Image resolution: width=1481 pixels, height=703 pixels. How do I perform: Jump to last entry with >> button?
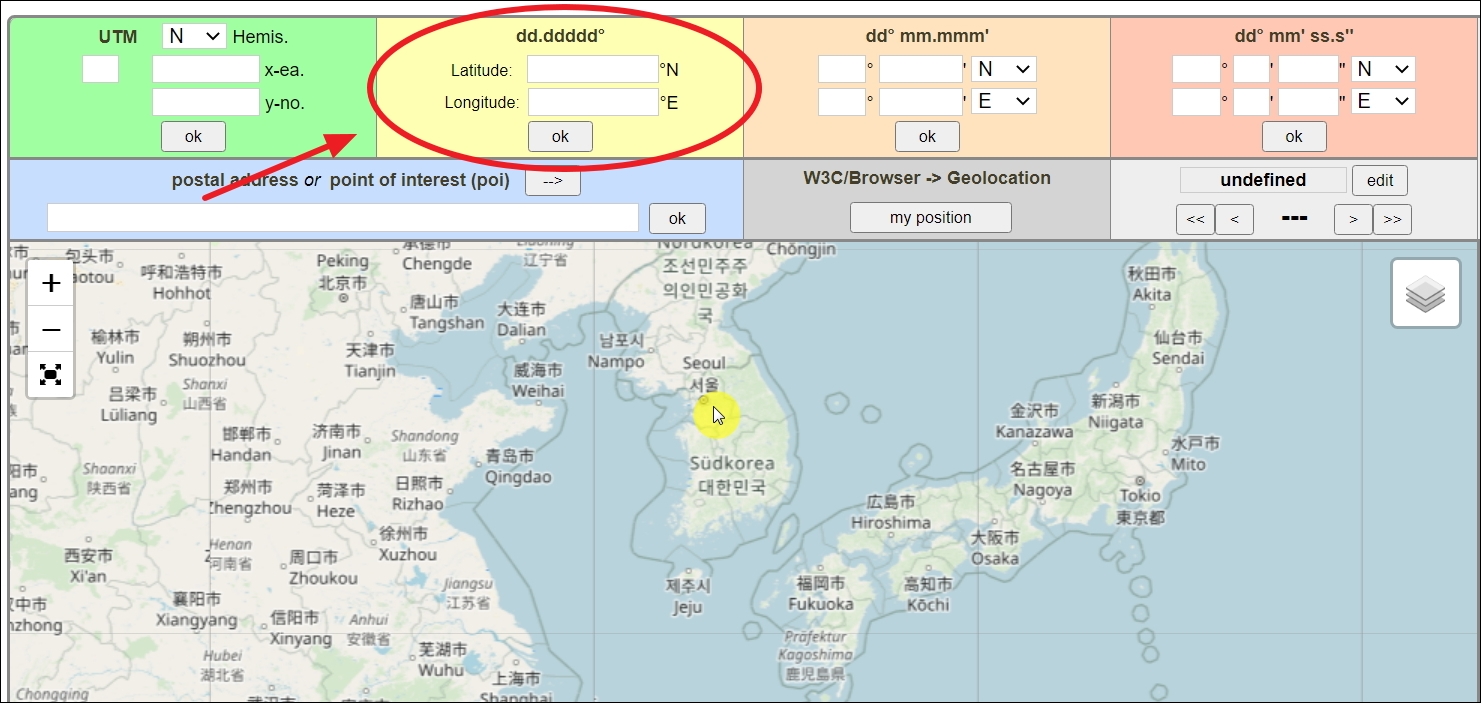(1392, 219)
